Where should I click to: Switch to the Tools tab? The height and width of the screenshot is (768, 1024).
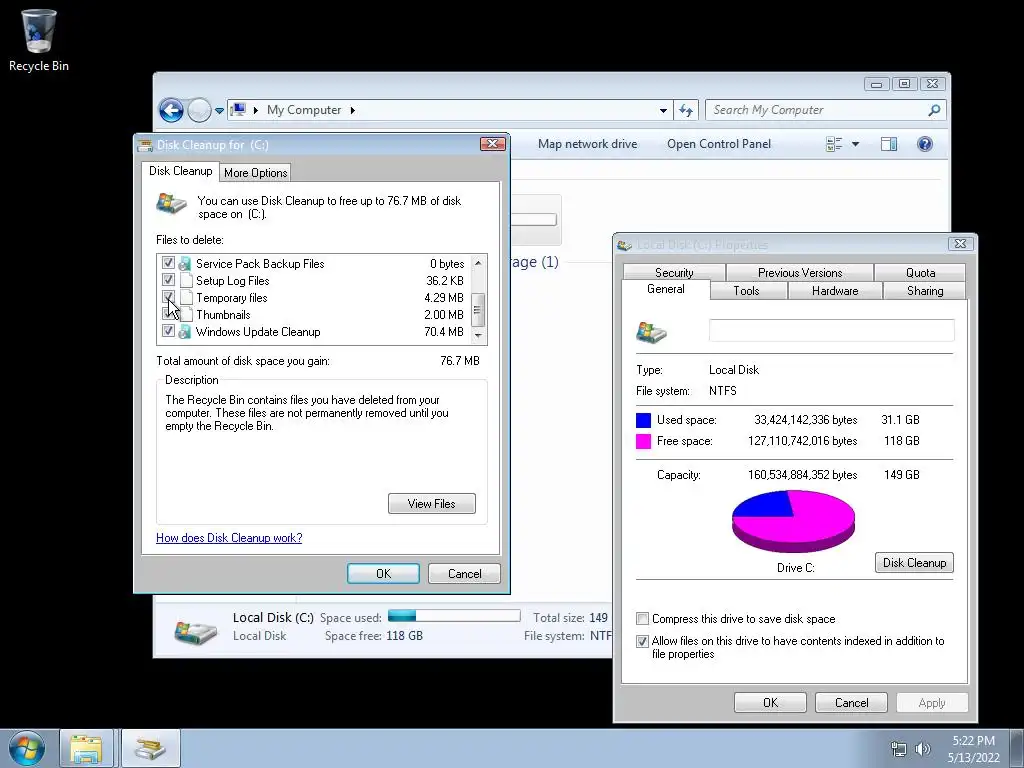point(746,291)
